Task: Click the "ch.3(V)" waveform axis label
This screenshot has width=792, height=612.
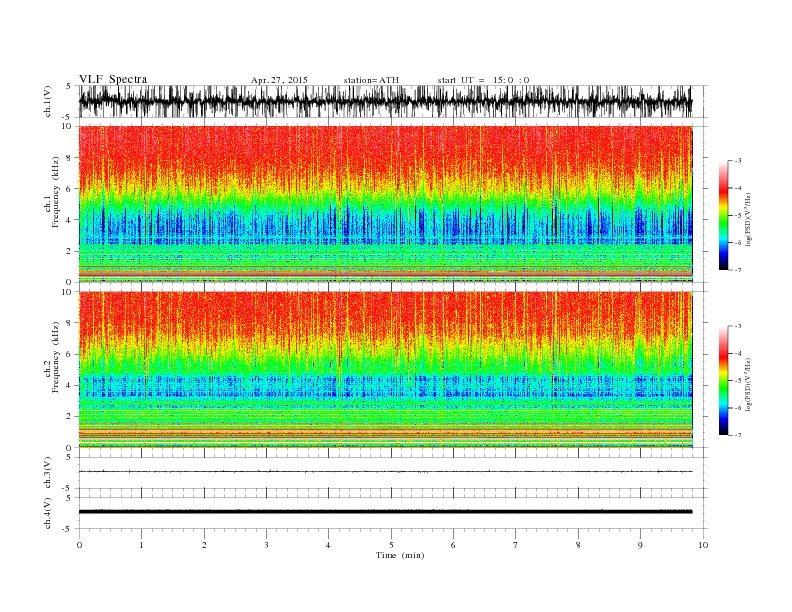Action: [x=48, y=473]
